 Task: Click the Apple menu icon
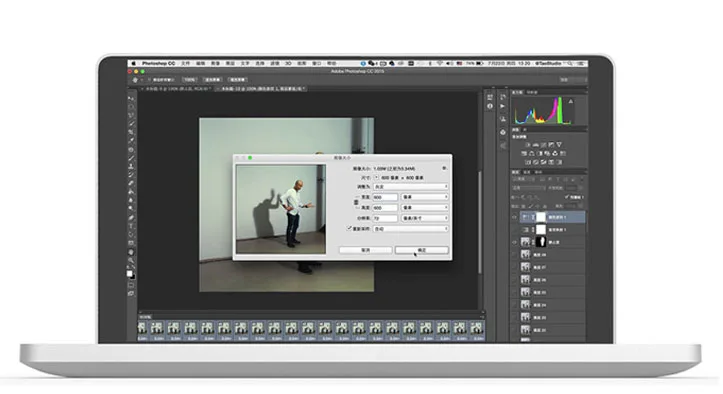click(134, 63)
